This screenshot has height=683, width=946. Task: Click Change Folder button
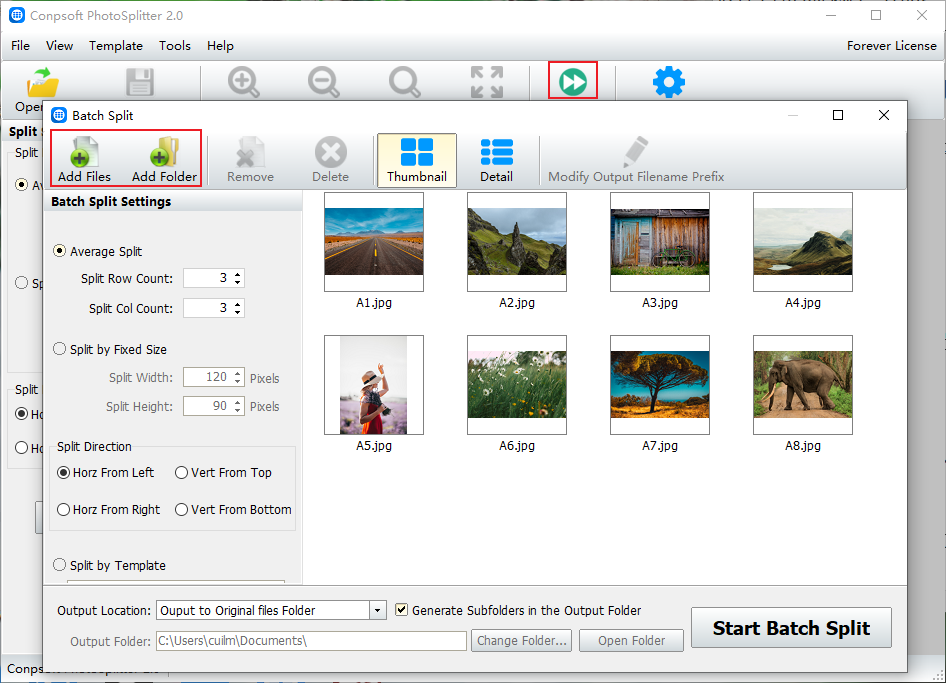[x=522, y=640]
